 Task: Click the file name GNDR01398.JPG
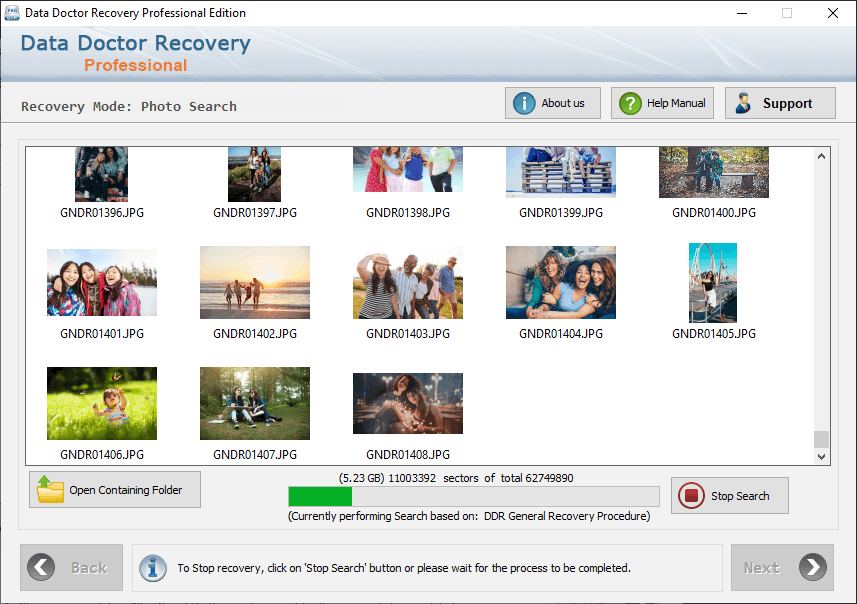click(x=408, y=213)
